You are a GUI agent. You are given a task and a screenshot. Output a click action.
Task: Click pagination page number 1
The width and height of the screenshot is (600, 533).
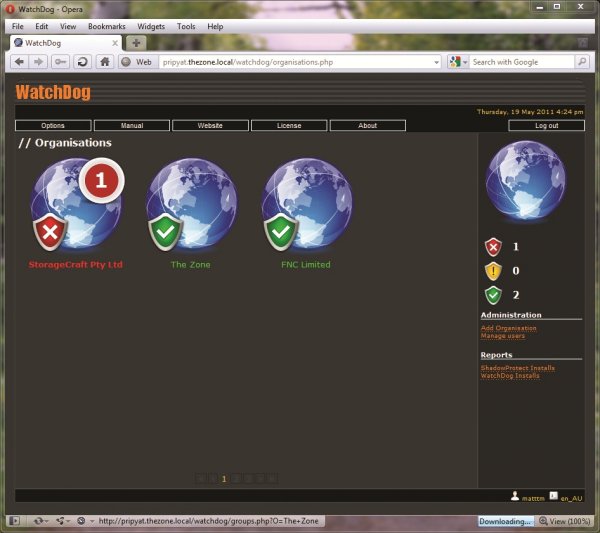coord(224,479)
